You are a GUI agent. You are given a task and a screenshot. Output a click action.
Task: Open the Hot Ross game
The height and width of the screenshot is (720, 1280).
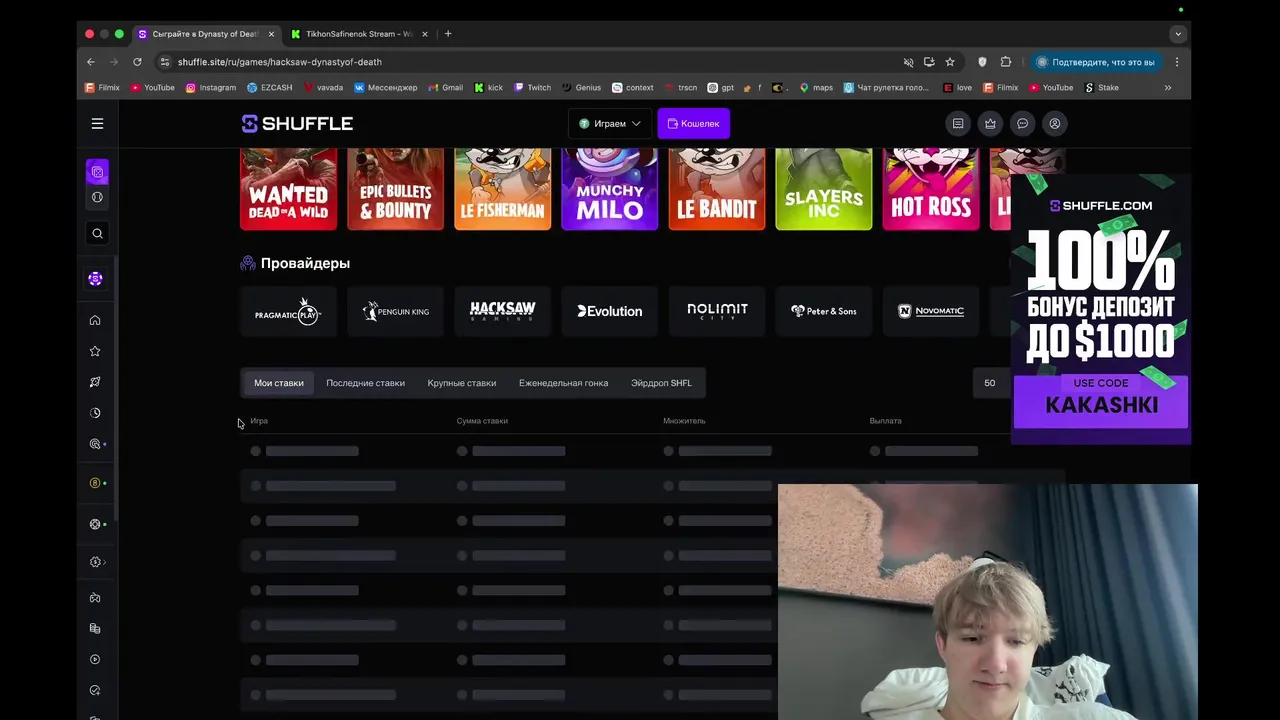931,189
